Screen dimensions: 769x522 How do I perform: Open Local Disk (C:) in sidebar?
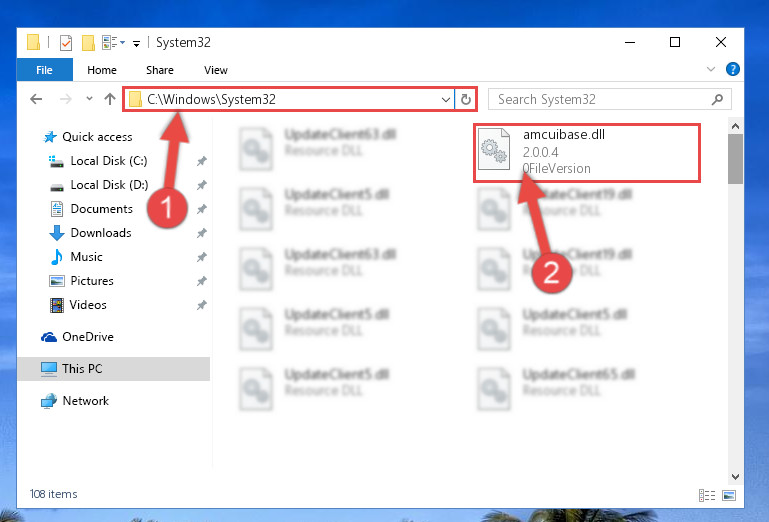[x=109, y=161]
